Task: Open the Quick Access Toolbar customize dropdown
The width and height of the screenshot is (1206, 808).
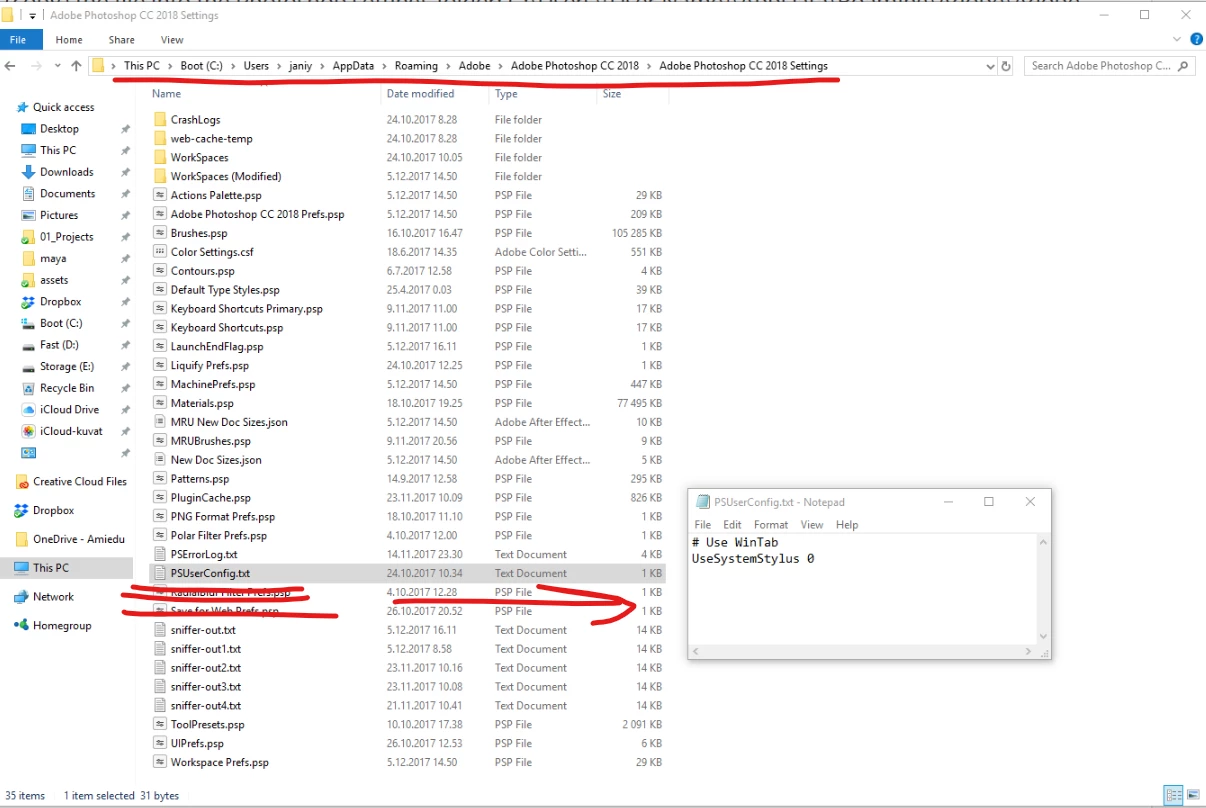Action: click(x=33, y=16)
